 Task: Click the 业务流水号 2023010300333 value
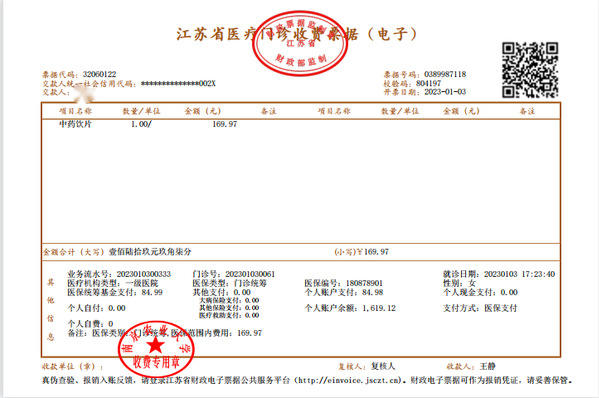144,274
